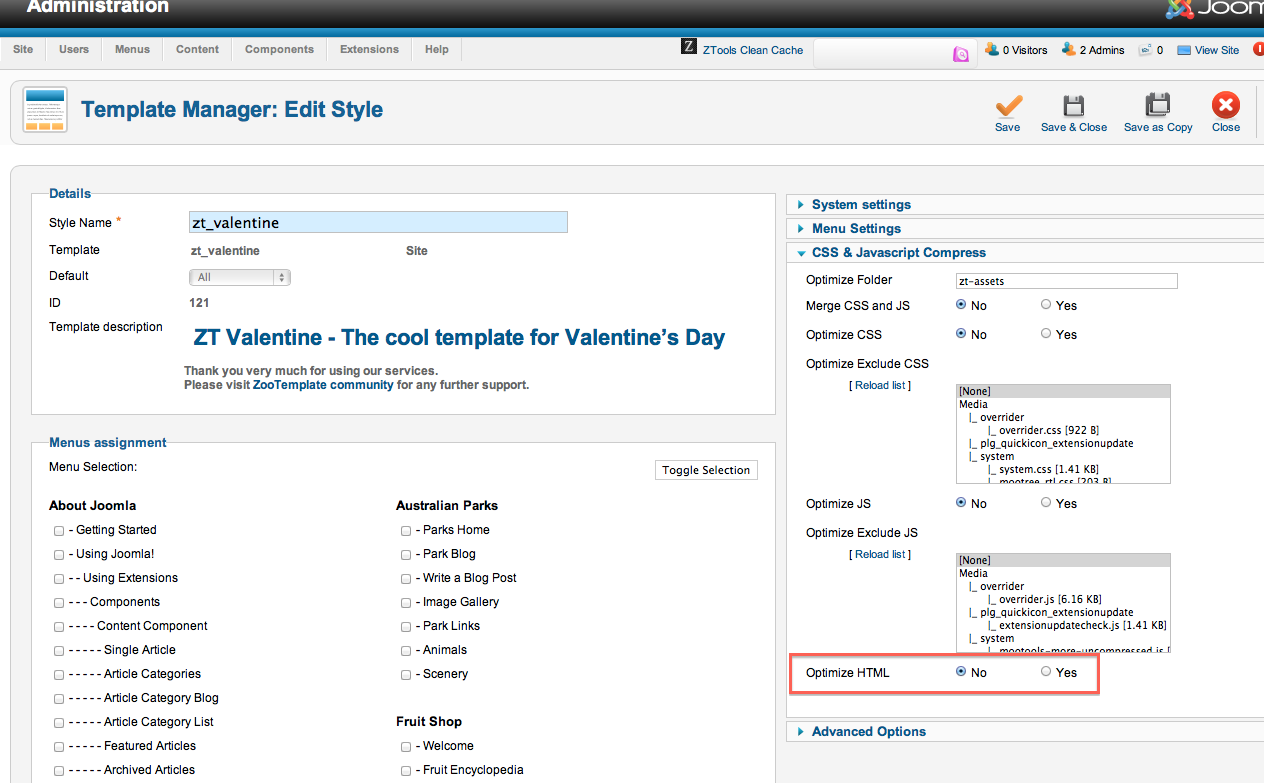Screen dimensions: 1264x783
Task: Click the Optimize Folder input field
Action: 1066,281
